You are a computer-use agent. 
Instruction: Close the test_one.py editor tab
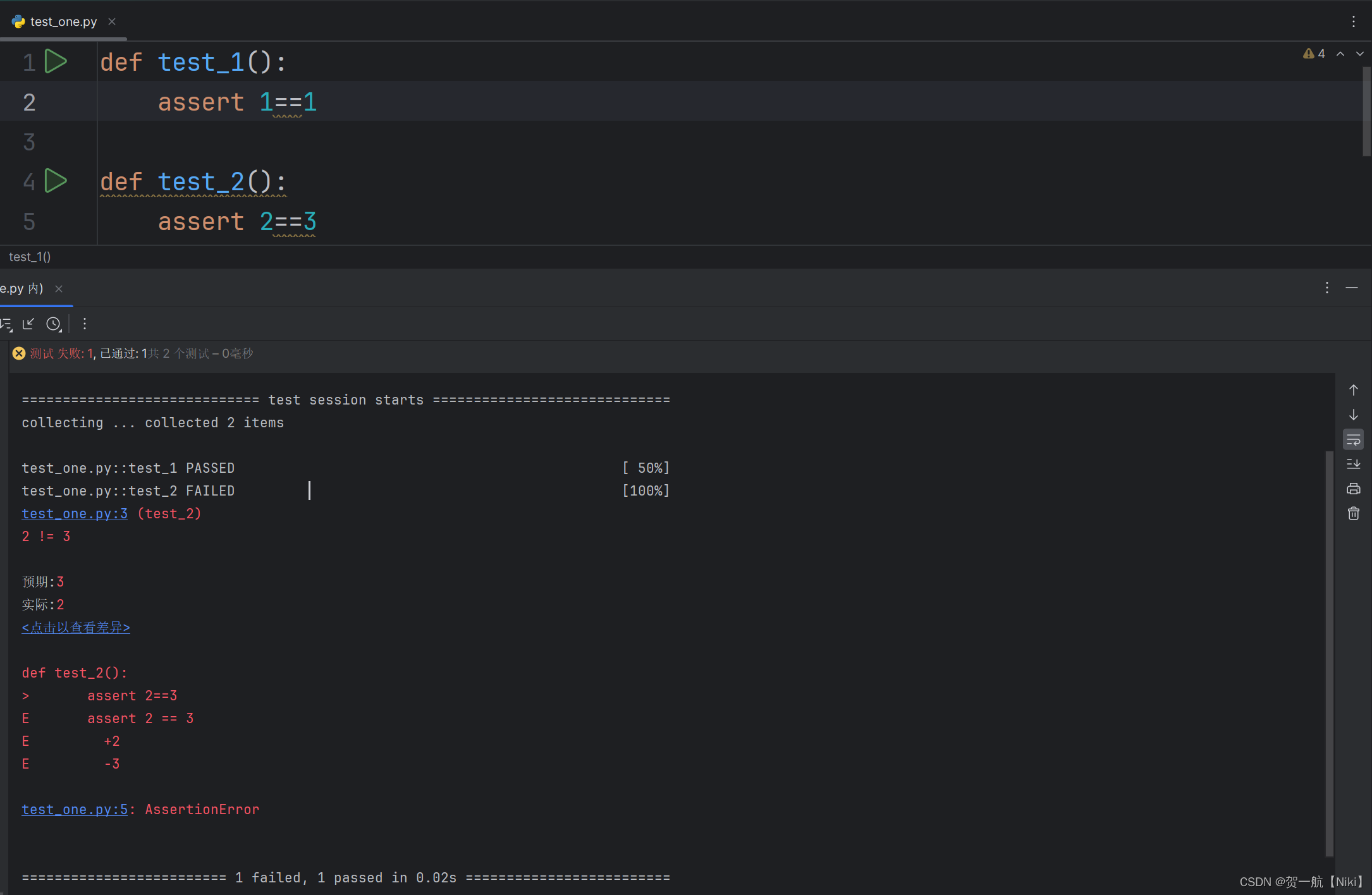(x=112, y=21)
